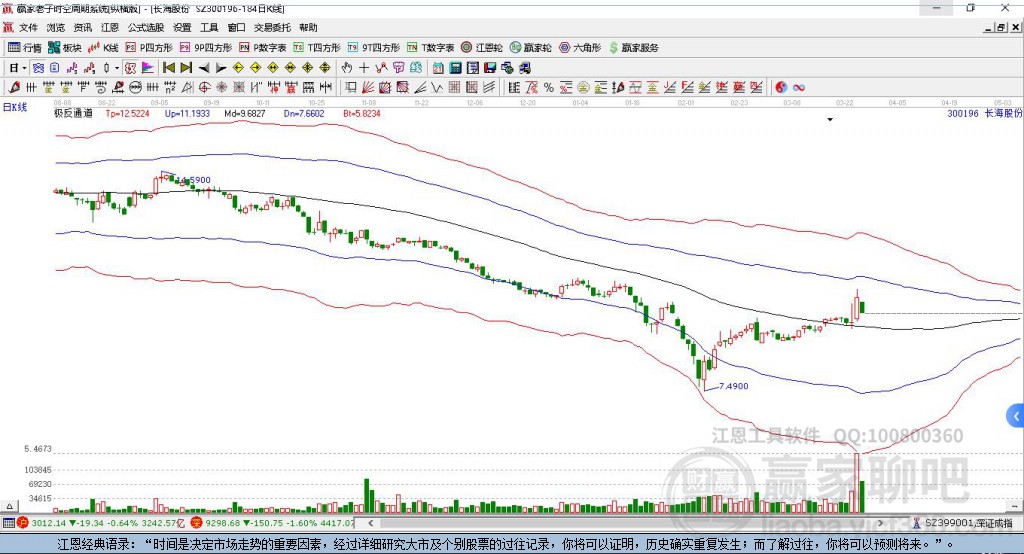Screen dimensions: 1024x554
Task: Click the red floppy save icon
Action: (x=490, y=68)
